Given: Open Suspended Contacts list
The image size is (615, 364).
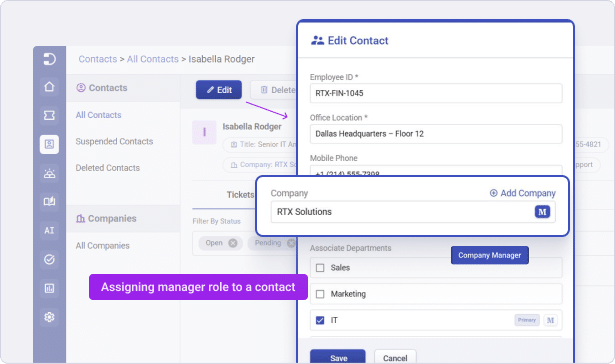Looking at the screenshot, I should coord(114,141).
